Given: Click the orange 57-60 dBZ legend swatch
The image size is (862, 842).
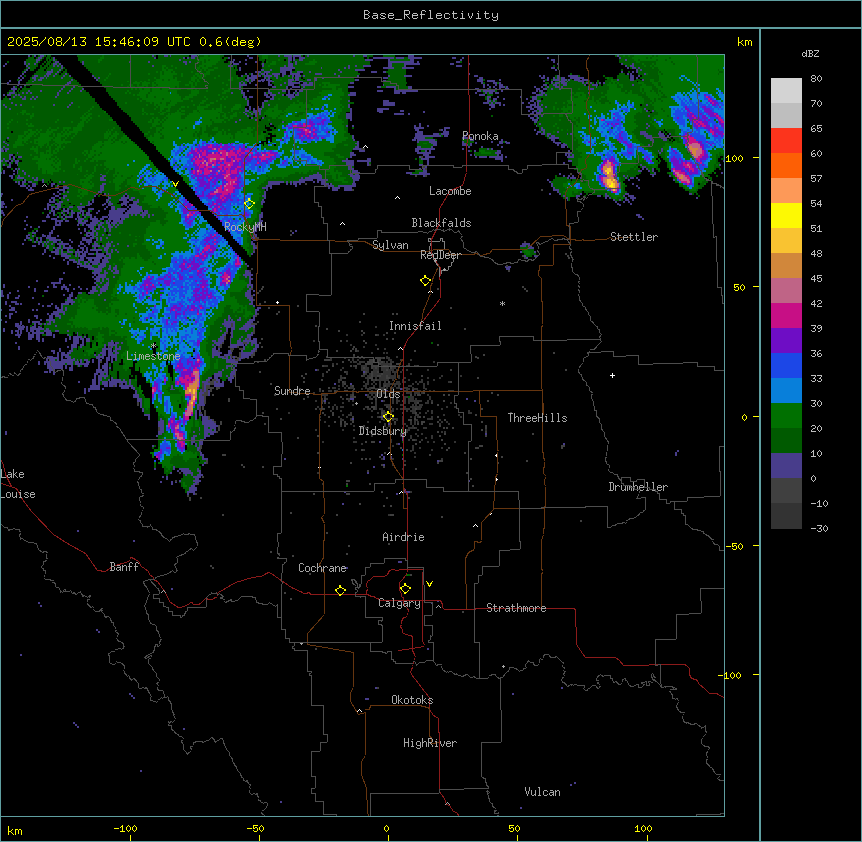Looking at the screenshot, I should click(786, 165).
